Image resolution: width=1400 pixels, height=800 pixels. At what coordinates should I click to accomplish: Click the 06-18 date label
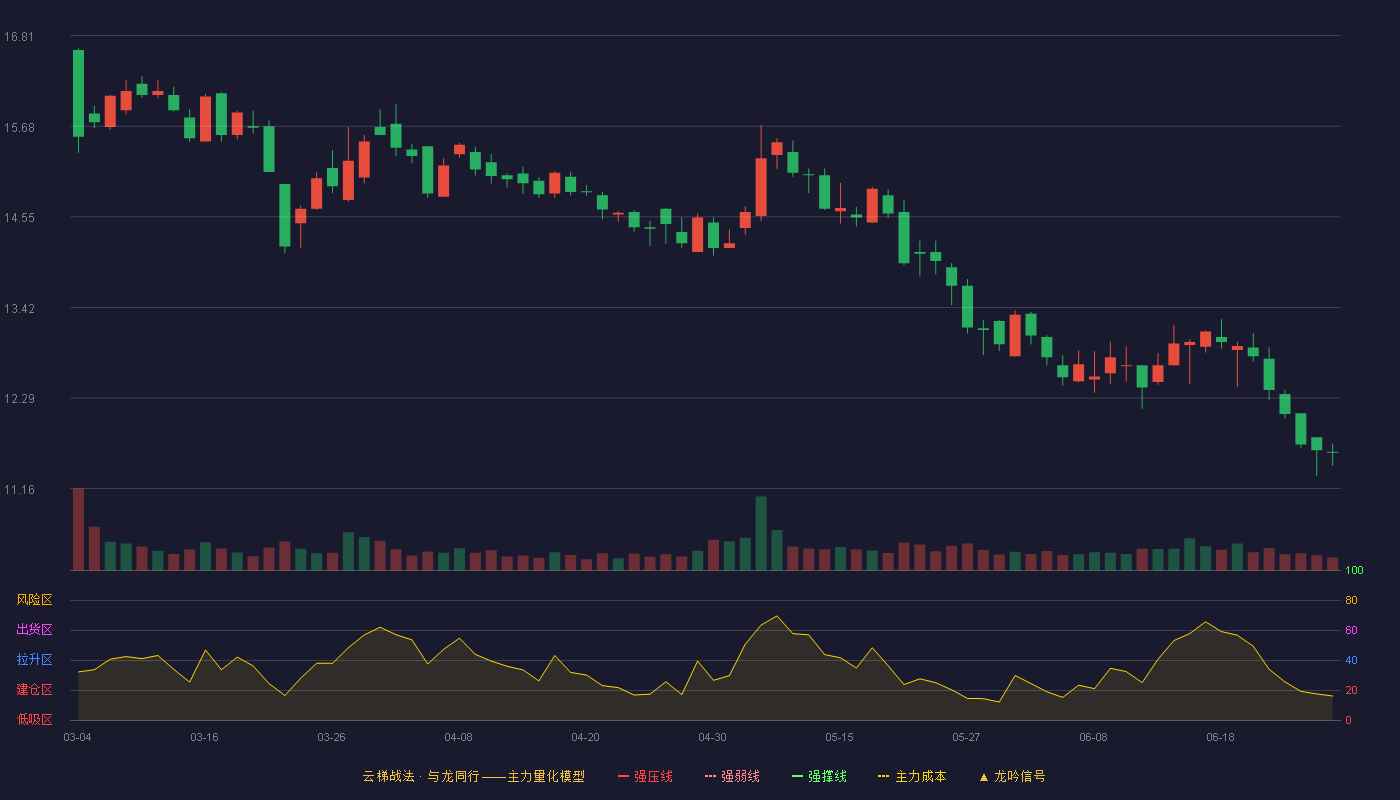(1220, 737)
